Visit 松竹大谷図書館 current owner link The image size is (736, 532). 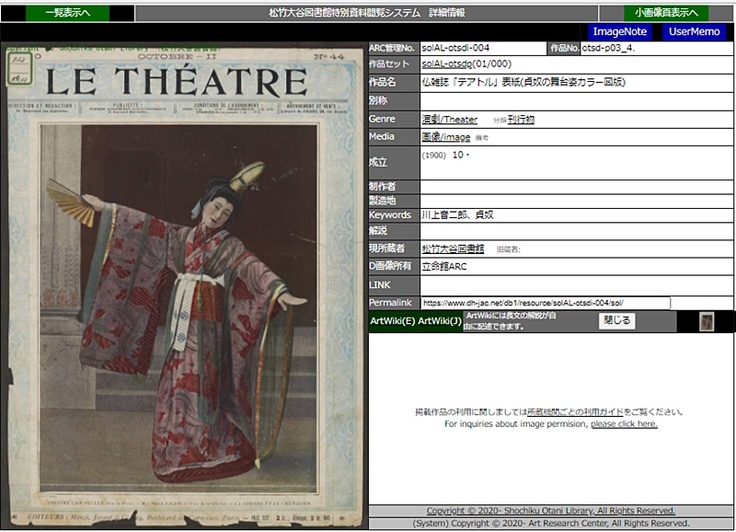[453, 248]
